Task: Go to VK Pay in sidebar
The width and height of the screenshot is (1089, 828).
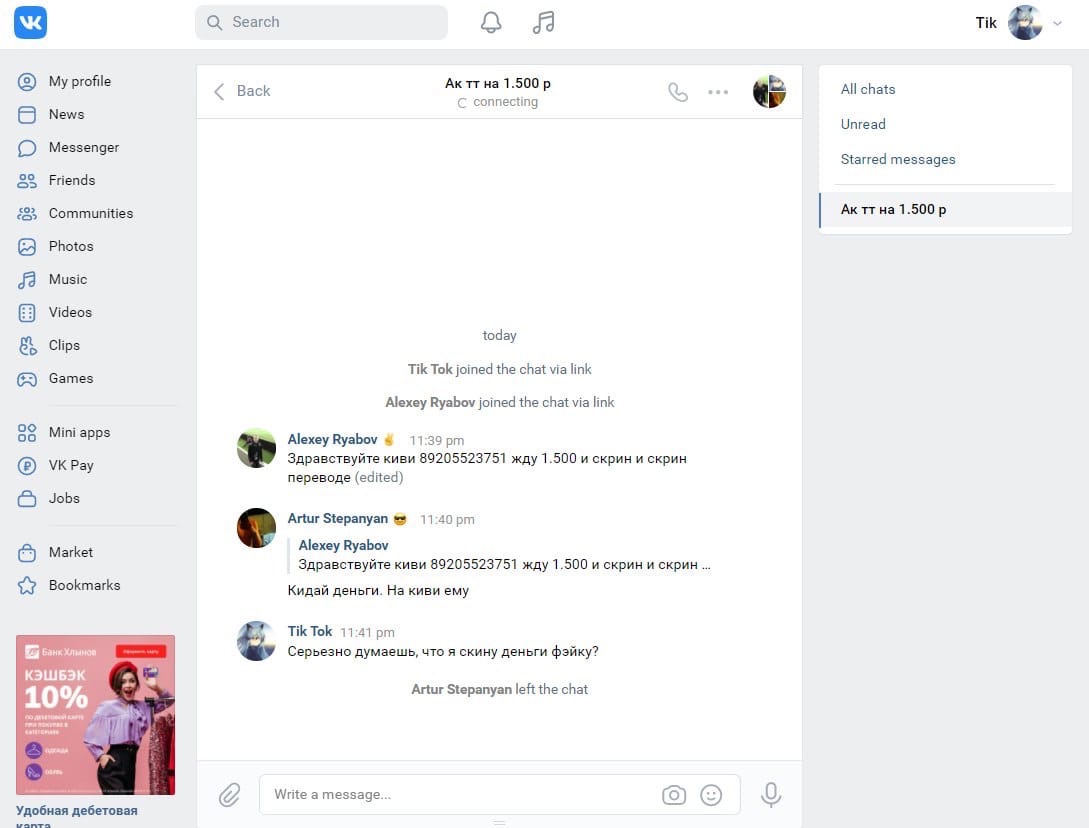Action: click(71, 465)
